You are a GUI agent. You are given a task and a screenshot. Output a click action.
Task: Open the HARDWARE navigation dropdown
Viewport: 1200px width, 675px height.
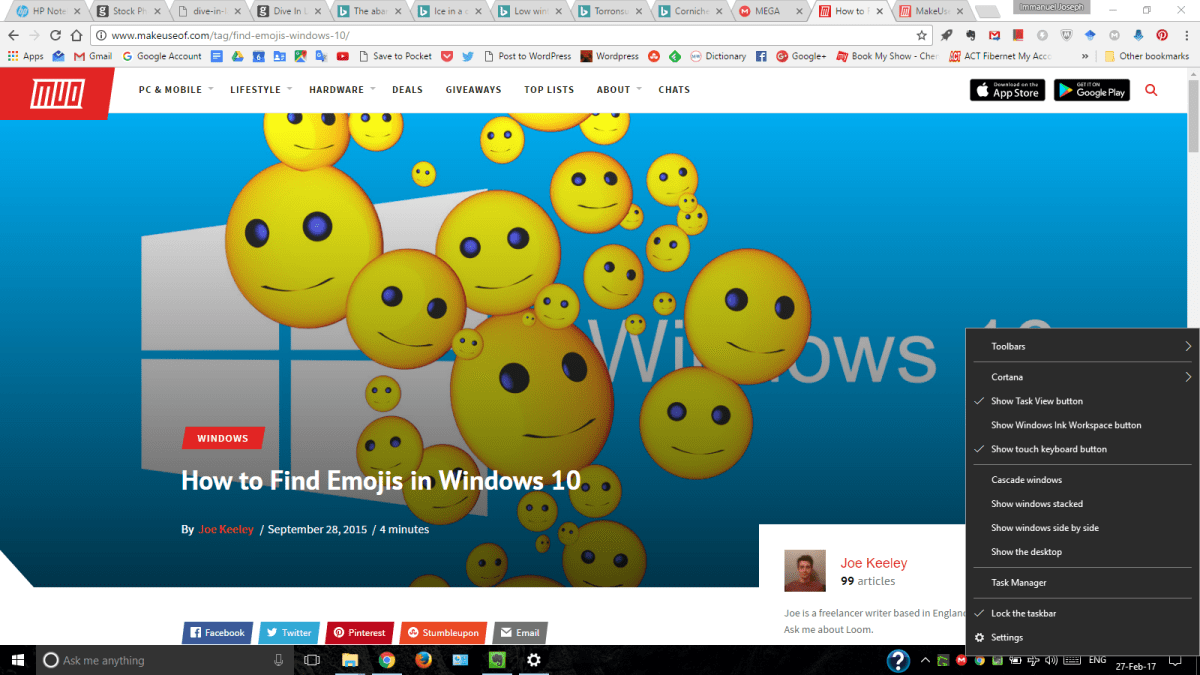(335, 89)
